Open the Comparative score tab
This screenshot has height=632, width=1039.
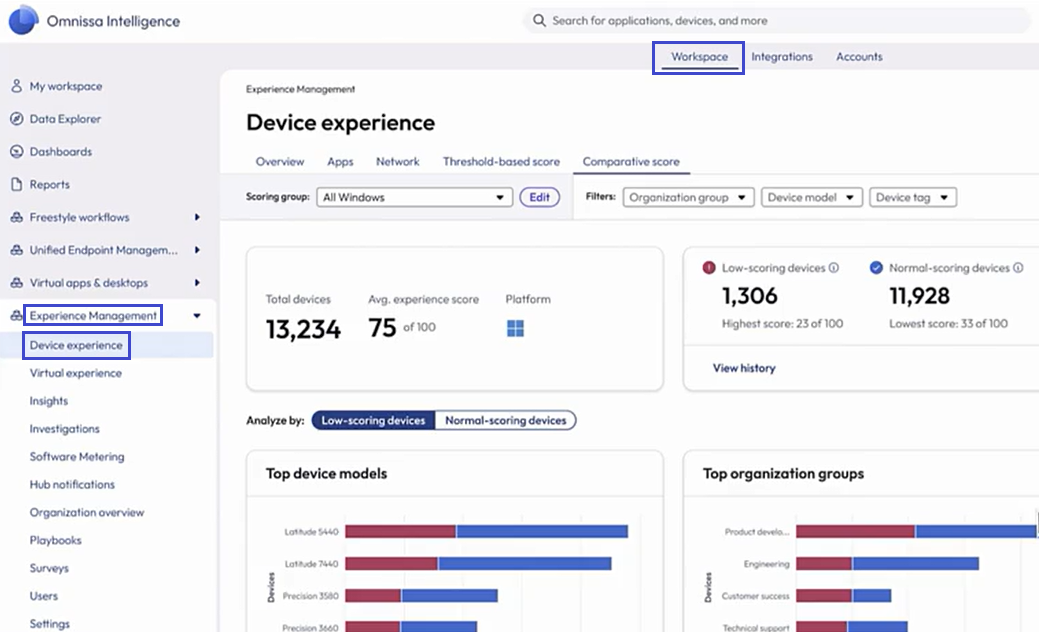(631, 162)
